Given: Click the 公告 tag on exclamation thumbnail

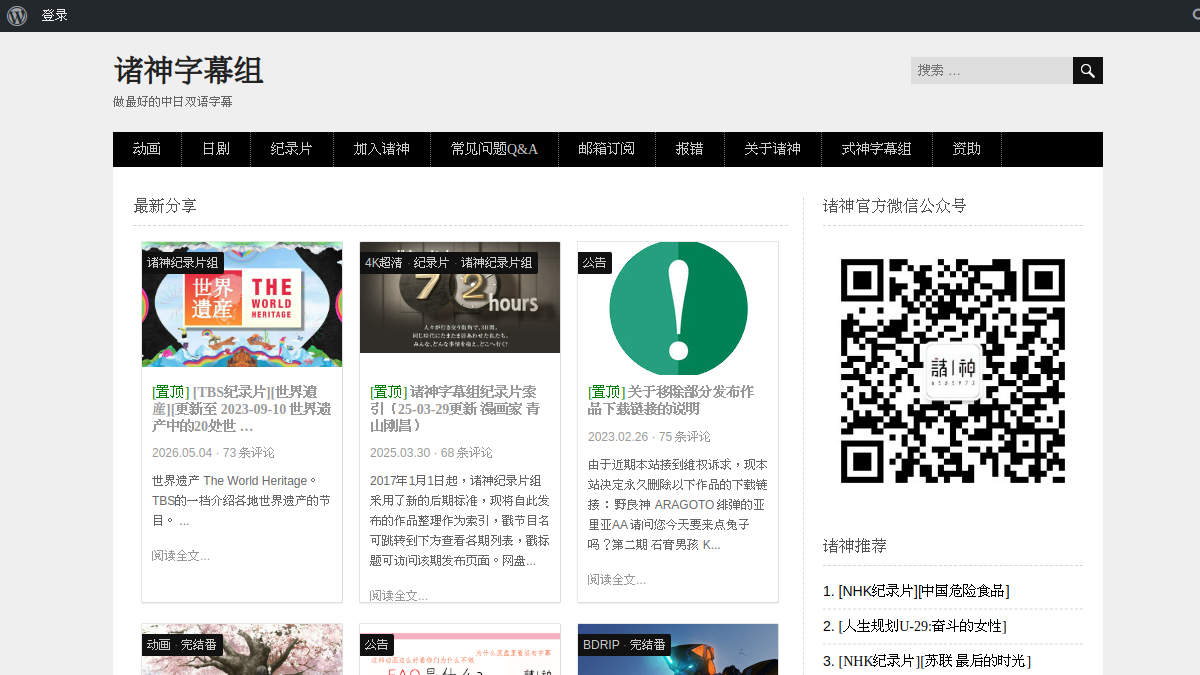Looking at the screenshot, I should (x=595, y=262).
